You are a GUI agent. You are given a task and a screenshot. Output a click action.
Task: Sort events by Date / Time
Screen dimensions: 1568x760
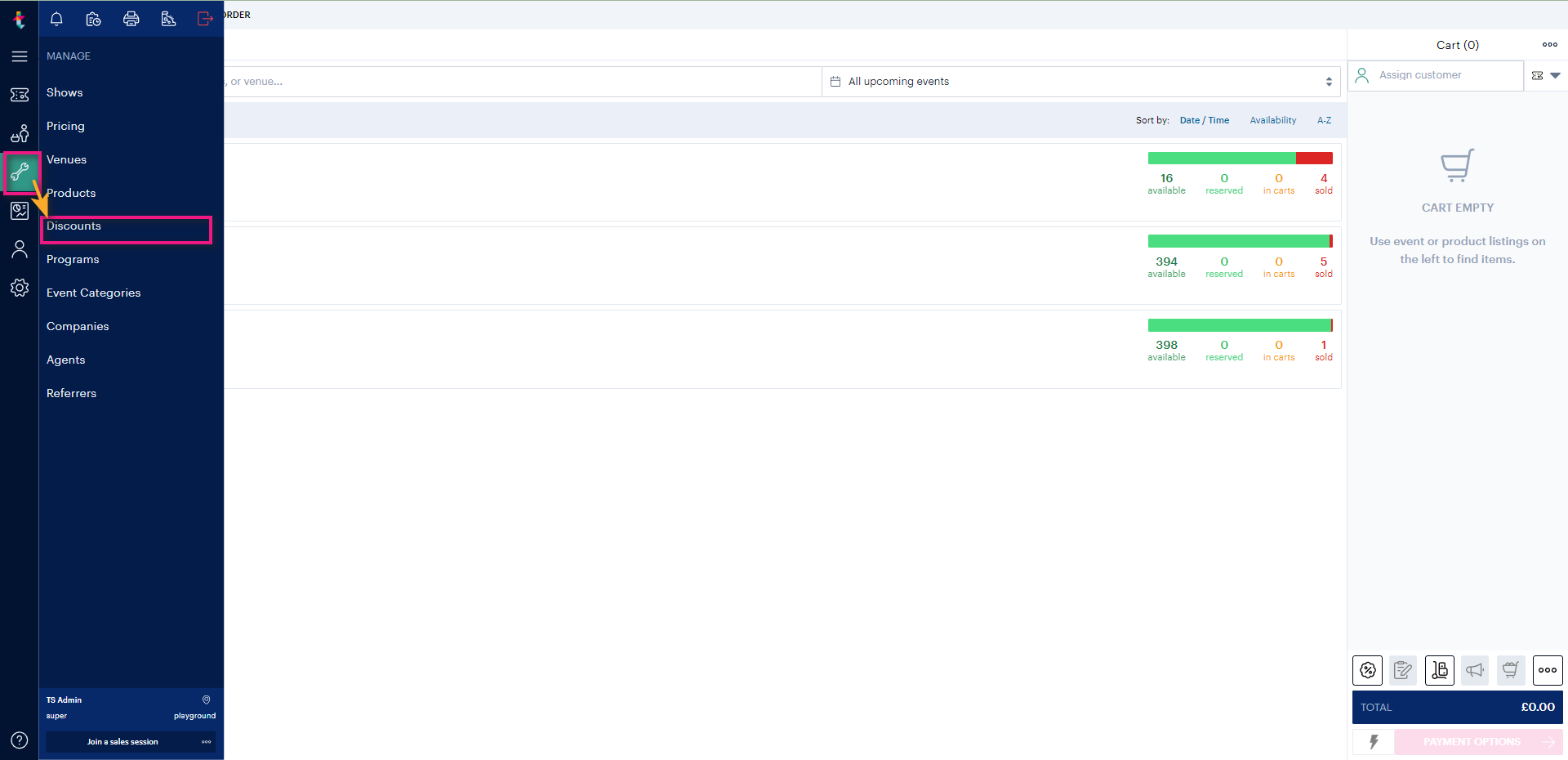(x=1204, y=120)
